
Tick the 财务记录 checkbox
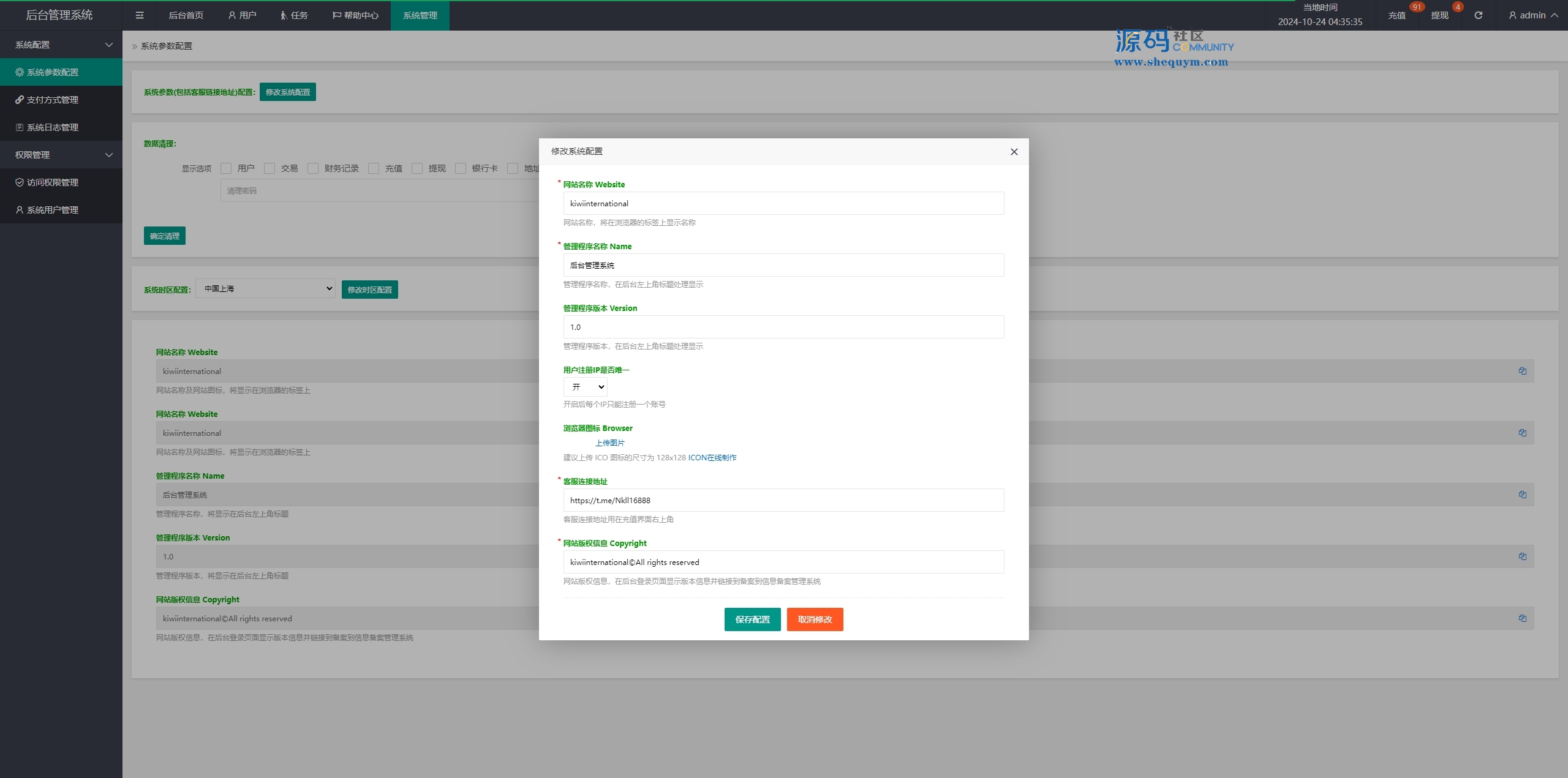(x=313, y=168)
